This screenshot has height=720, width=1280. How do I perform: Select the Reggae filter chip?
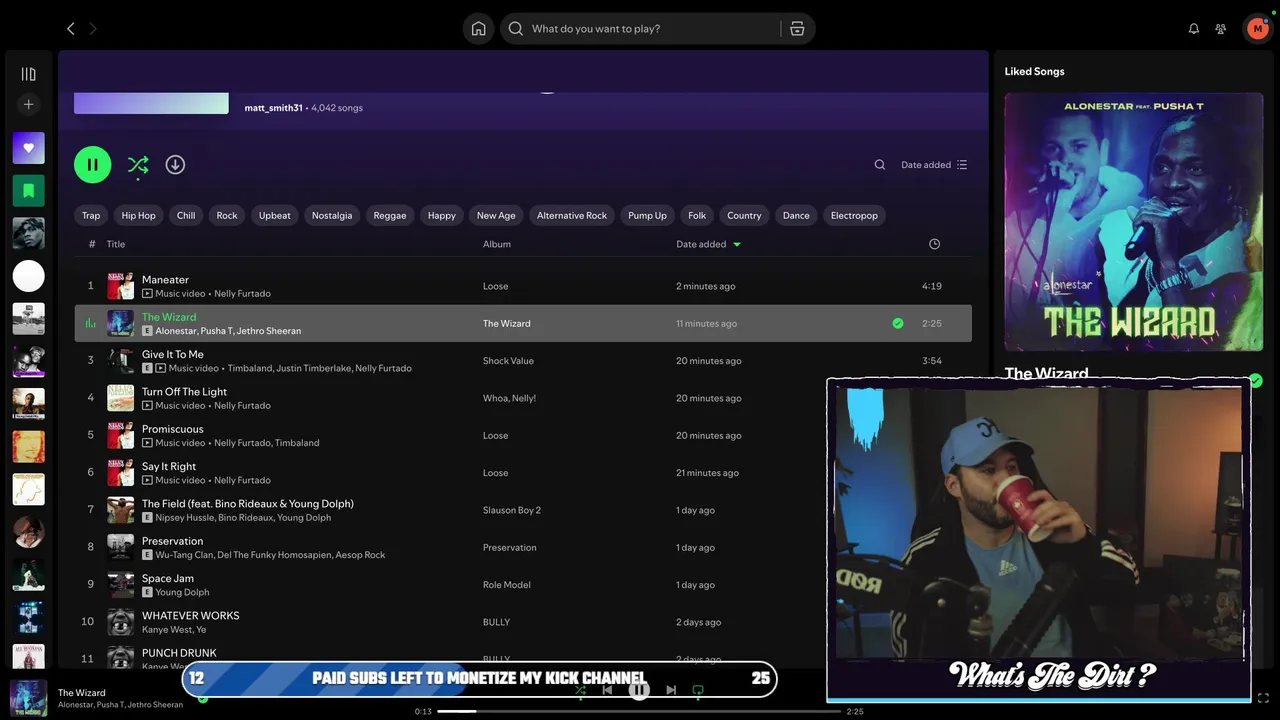click(x=390, y=215)
